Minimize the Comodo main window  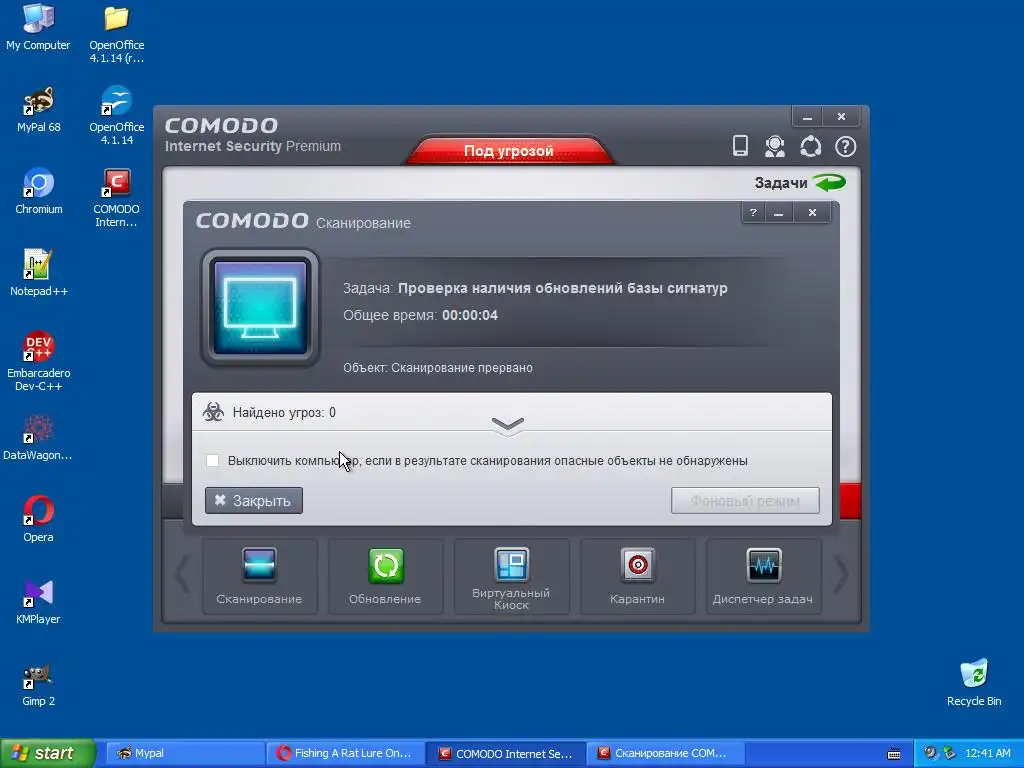click(x=807, y=117)
